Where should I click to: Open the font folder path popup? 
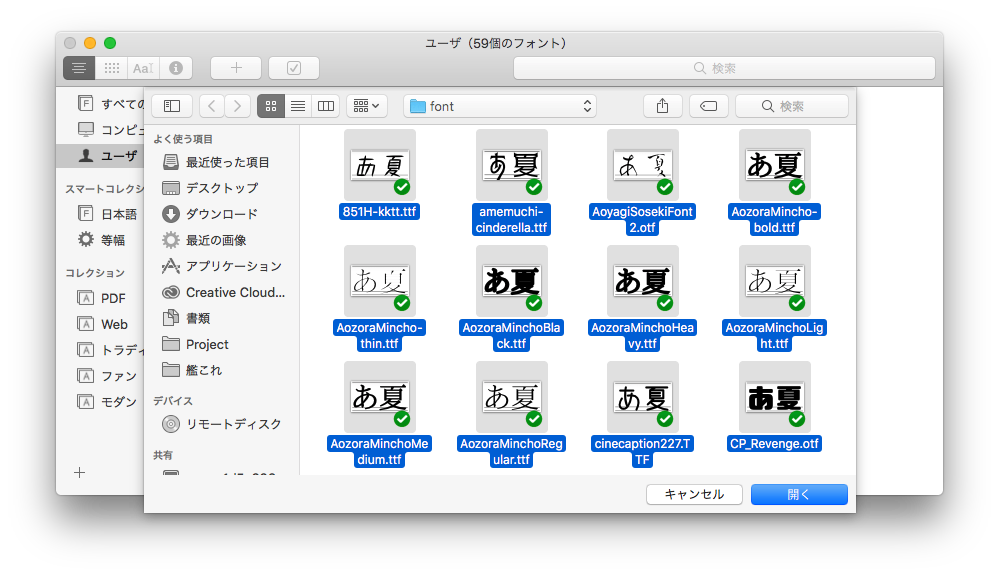point(500,106)
